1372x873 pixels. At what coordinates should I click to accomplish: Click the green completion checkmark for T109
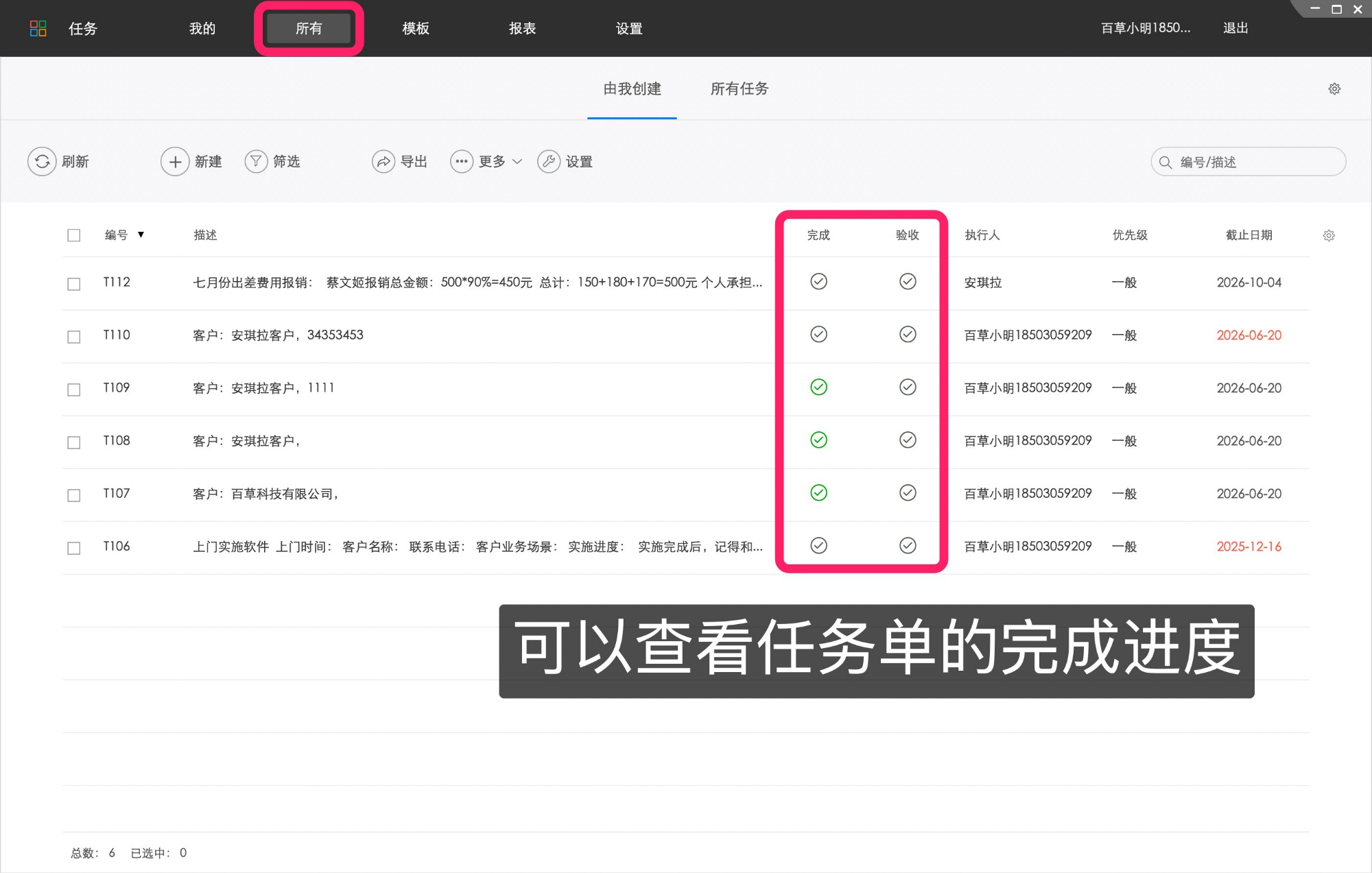818,387
